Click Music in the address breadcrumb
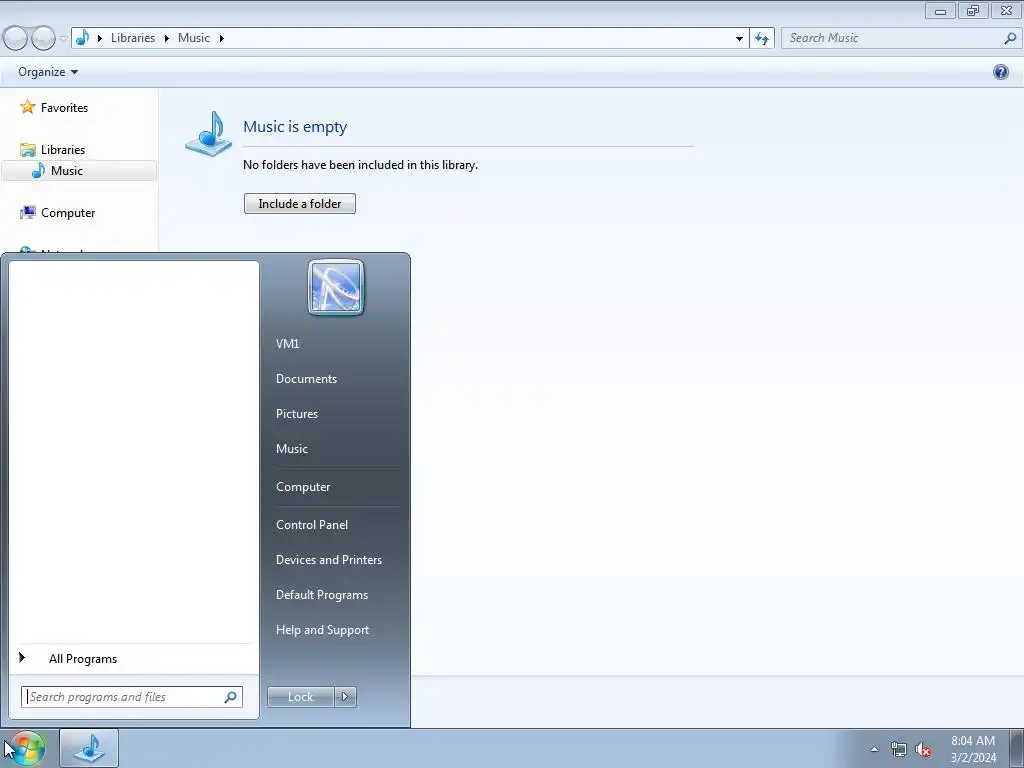Screen dimensions: 1024x768 tap(194, 38)
